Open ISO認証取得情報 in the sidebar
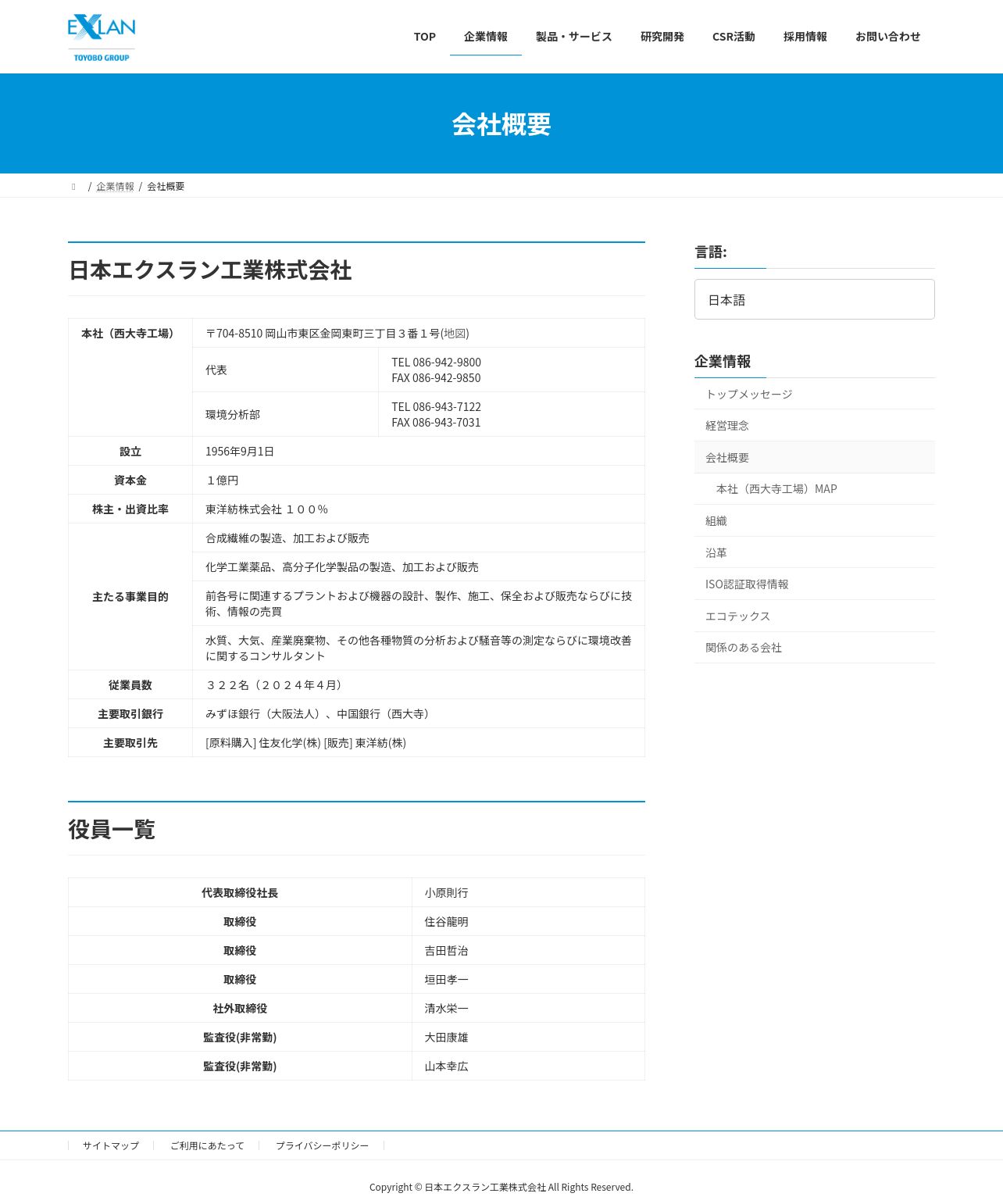Screen dimensions: 1003x1204 click(x=815, y=584)
